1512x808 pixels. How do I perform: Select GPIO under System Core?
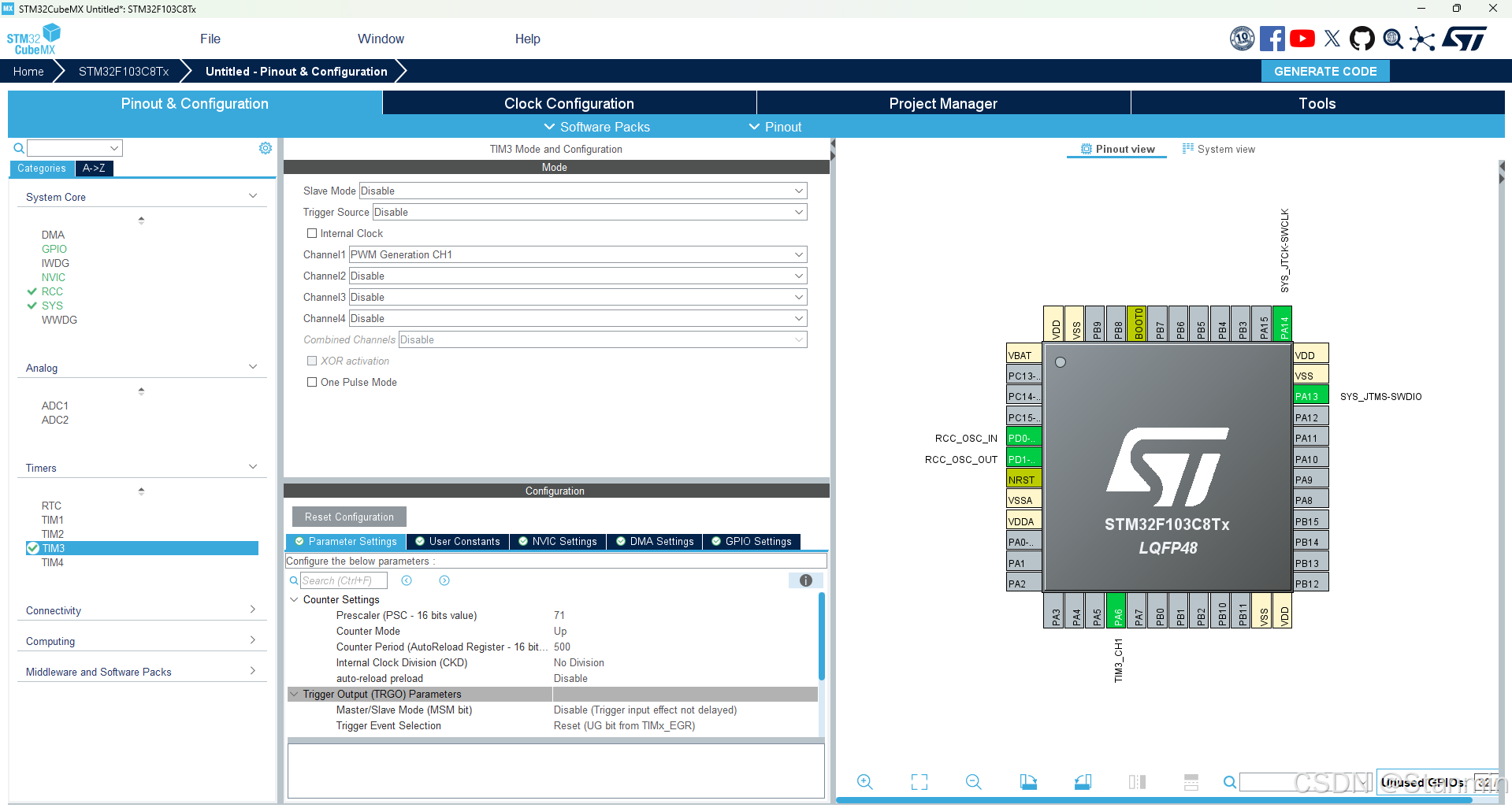click(x=54, y=249)
